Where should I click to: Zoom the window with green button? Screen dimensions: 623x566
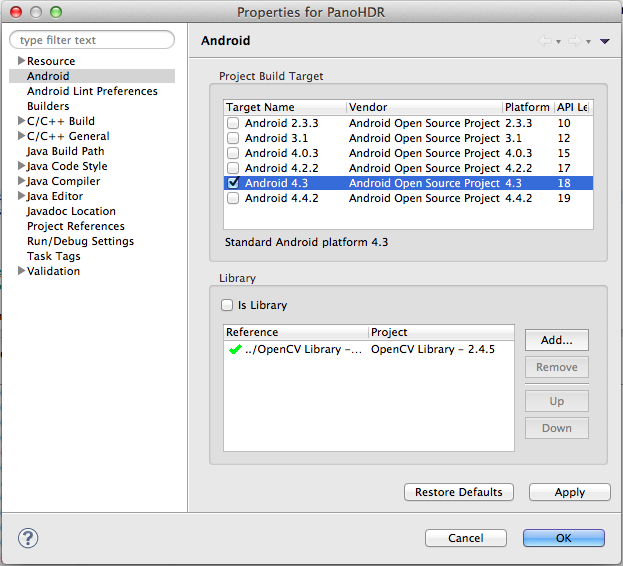point(56,12)
